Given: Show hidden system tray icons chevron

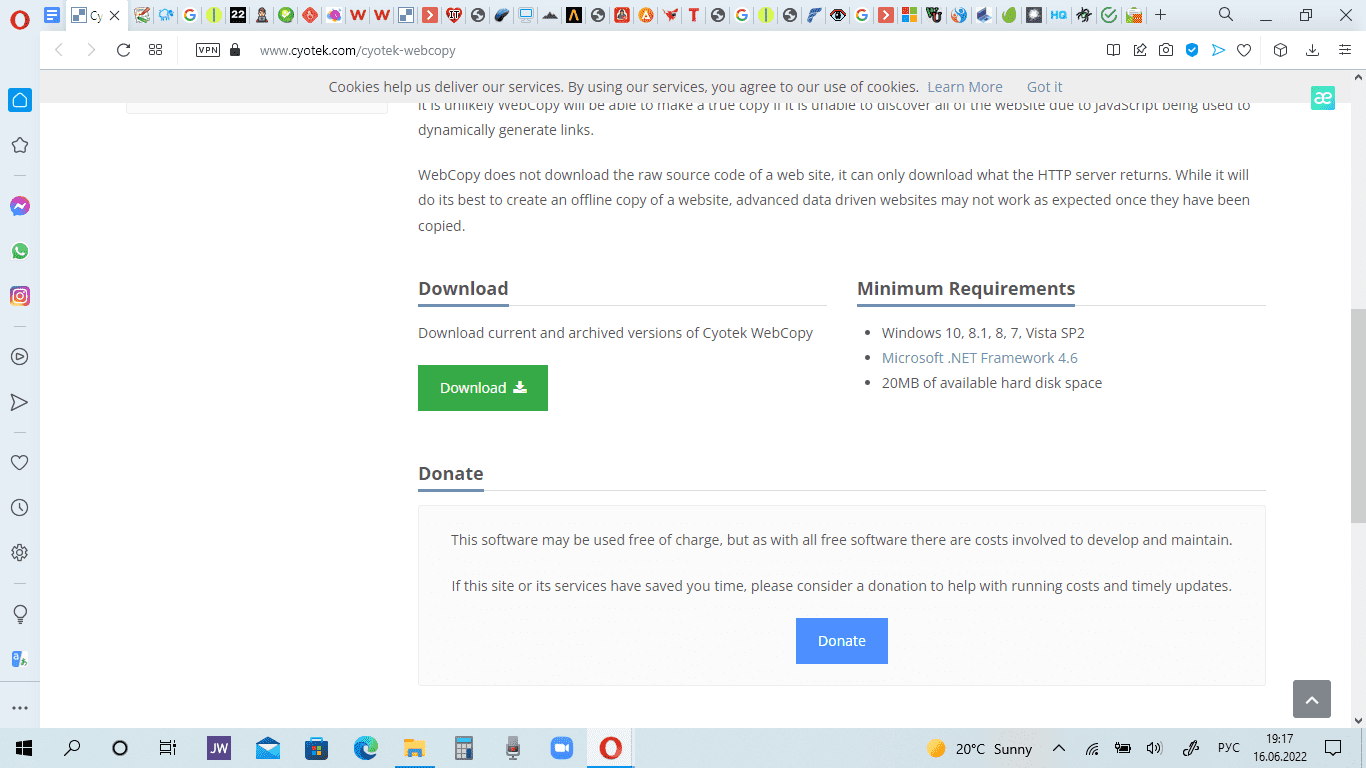Looking at the screenshot, I should point(1060,748).
